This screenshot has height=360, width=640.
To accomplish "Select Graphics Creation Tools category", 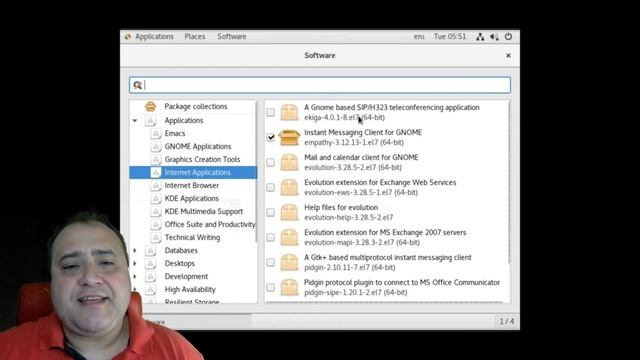I will (x=202, y=159).
